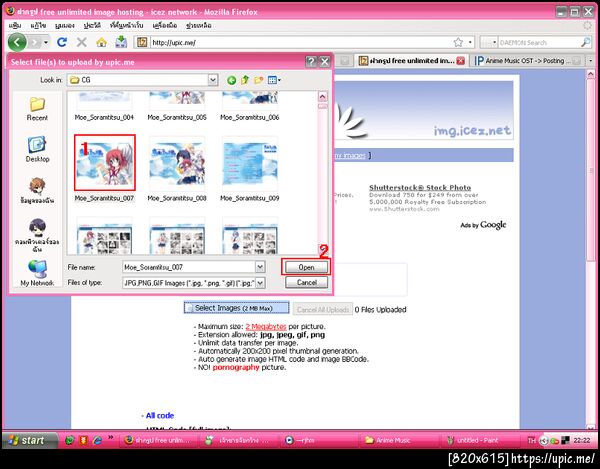Open Desktop location in sidebar
600x469 pixels.
(38, 149)
